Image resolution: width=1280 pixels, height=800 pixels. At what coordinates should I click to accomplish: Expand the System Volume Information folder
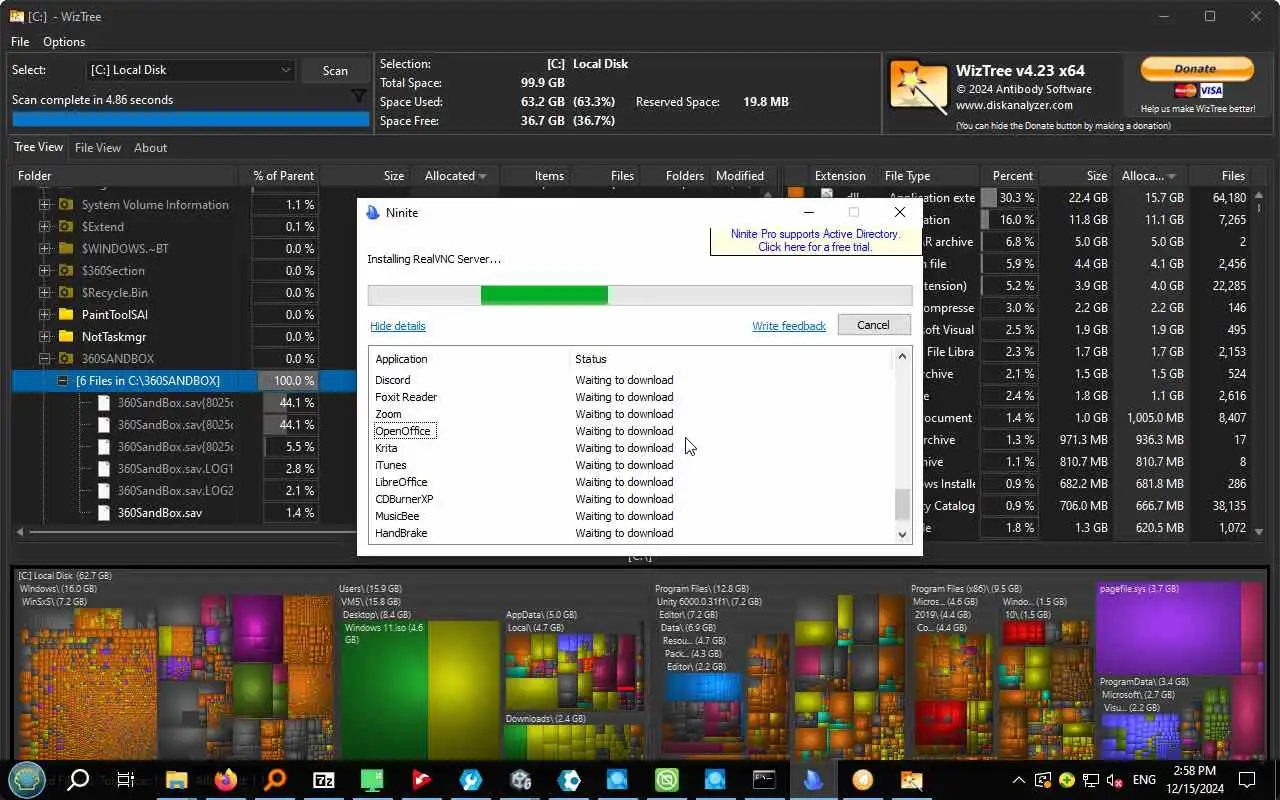pos(44,204)
